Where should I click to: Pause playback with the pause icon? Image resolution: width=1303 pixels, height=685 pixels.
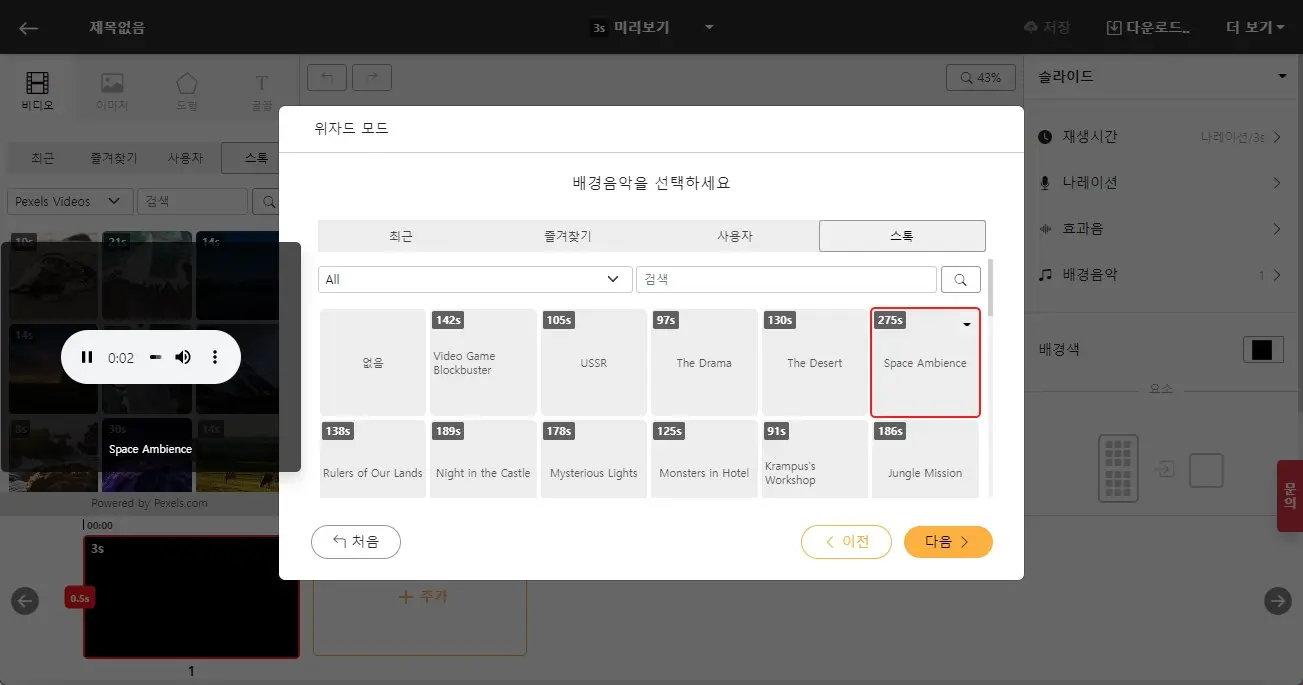pyautogui.click(x=87, y=356)
